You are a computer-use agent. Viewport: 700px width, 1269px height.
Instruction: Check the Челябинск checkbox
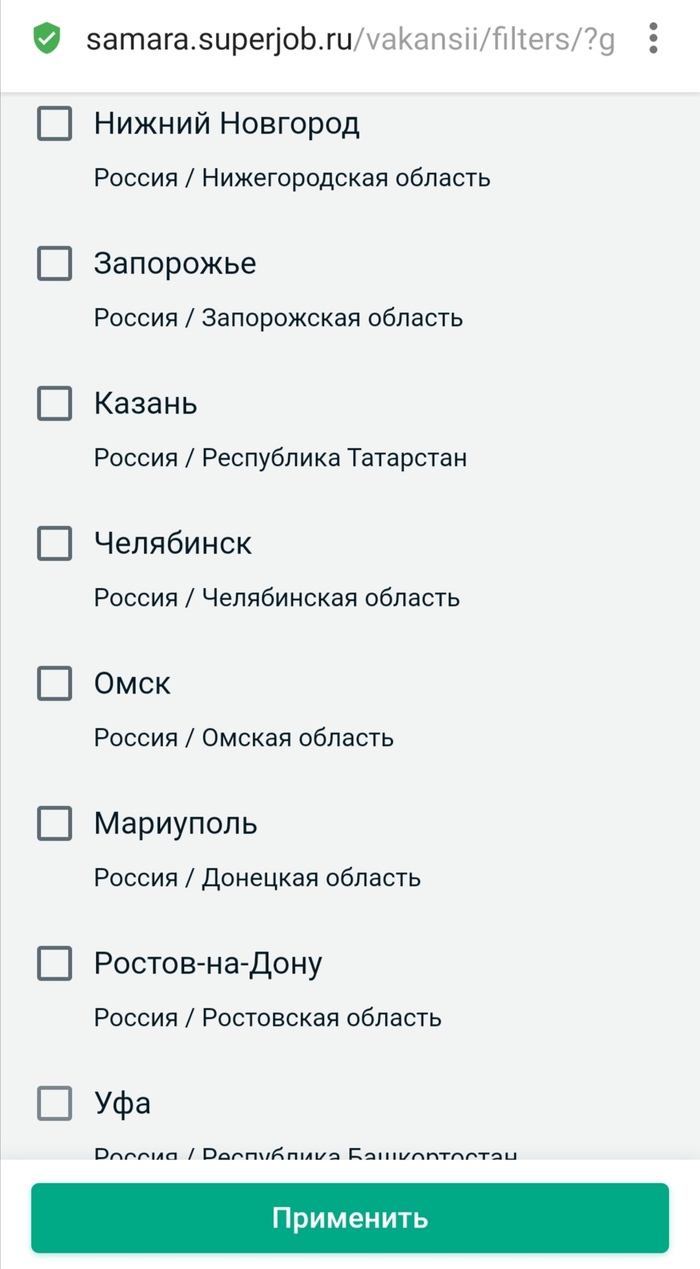click(54, 544)
